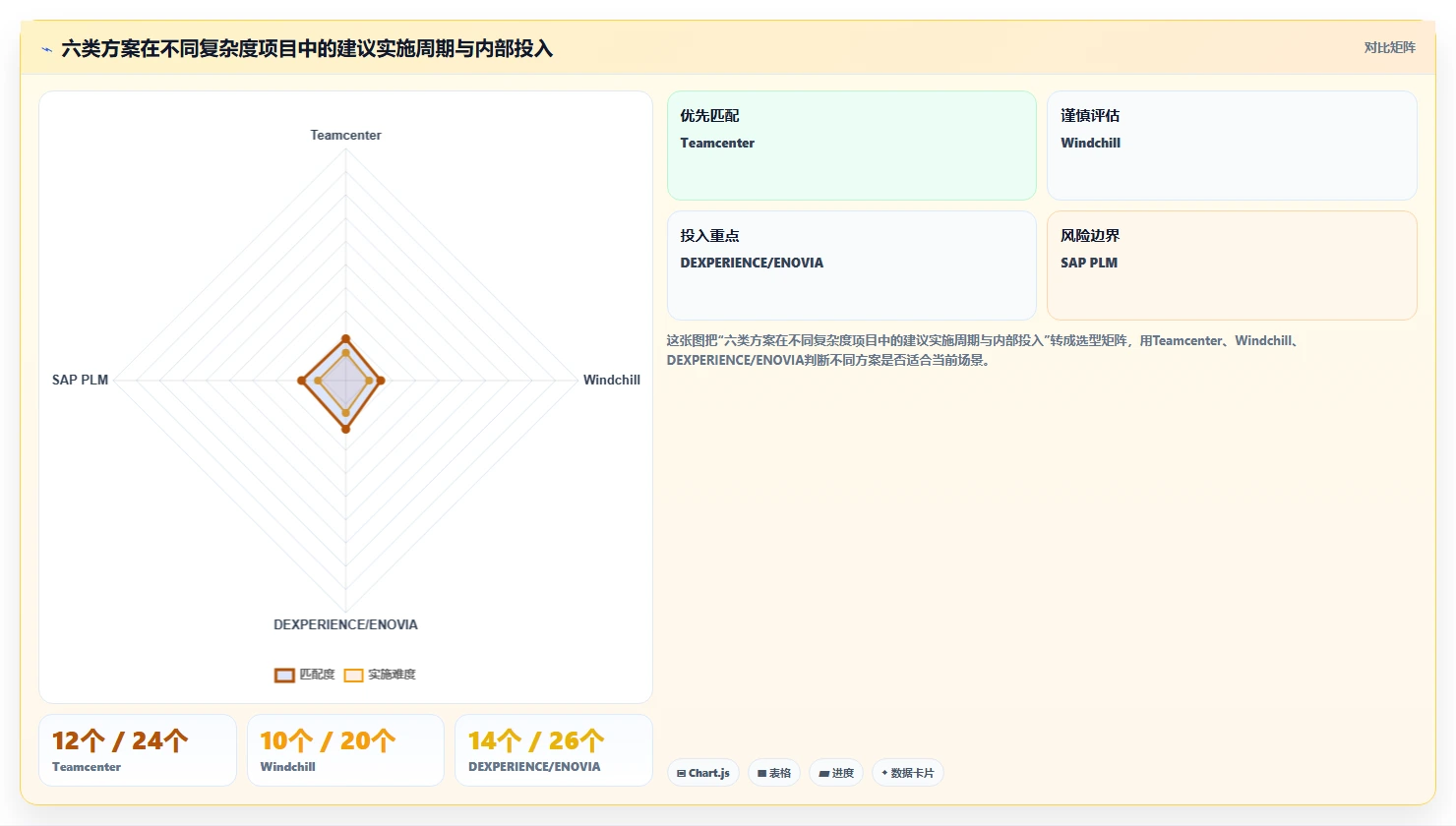Image resolution: width=1456 pixels, height=826 pixels.
Task: Click the 12个 / 24个 Teamcenter stat card
Action: click(138, 750)
